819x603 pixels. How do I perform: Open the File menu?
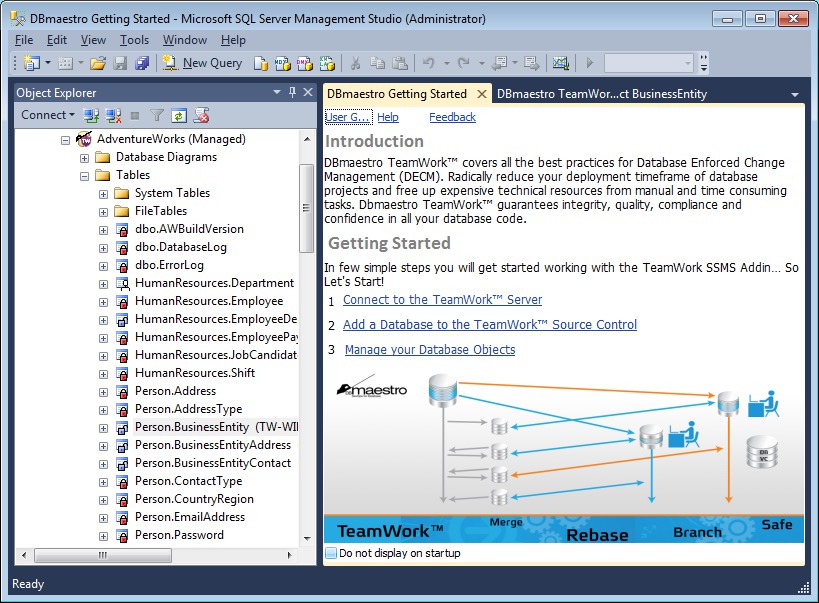(24, 40)
